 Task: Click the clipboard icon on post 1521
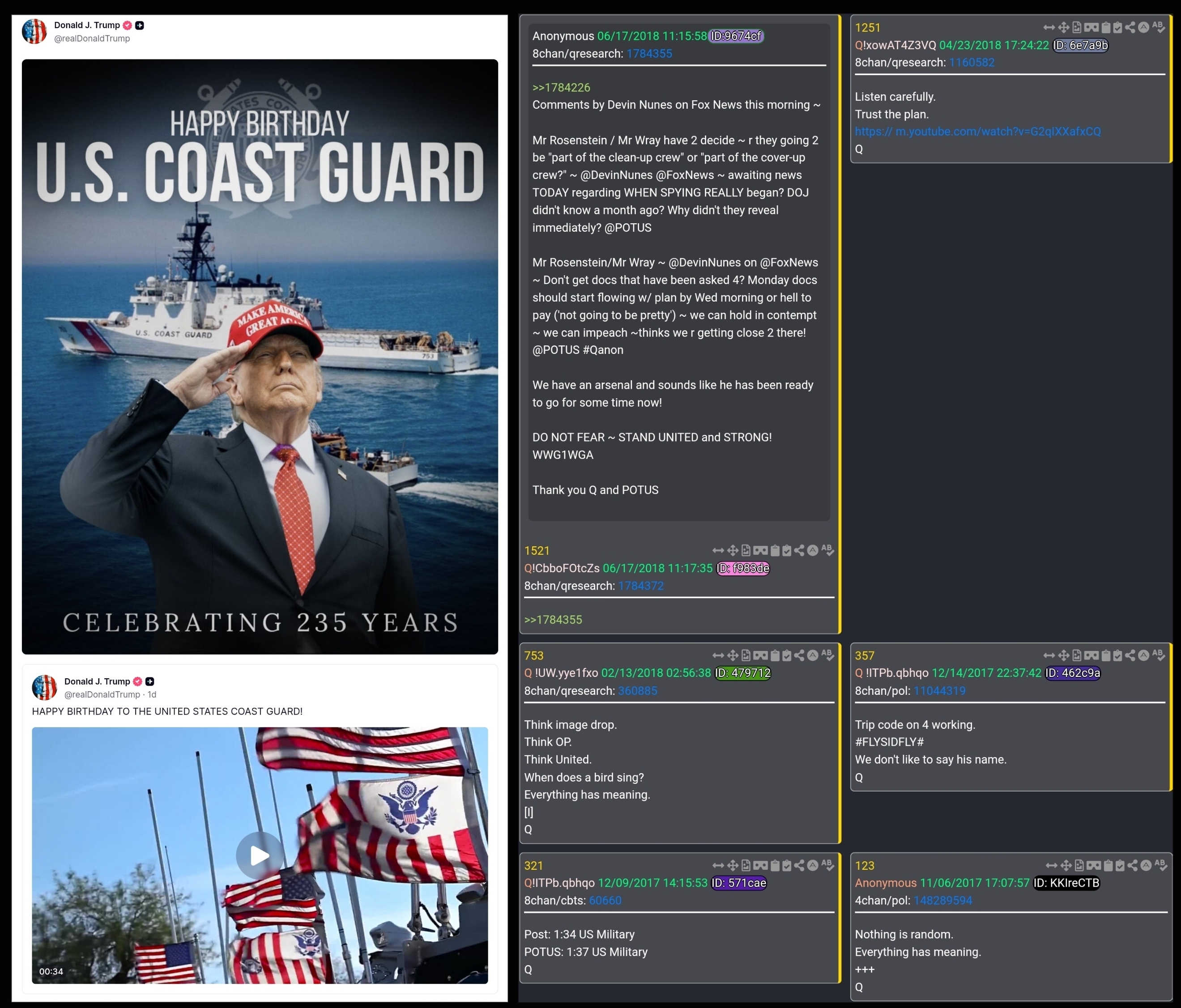point(775,550)
